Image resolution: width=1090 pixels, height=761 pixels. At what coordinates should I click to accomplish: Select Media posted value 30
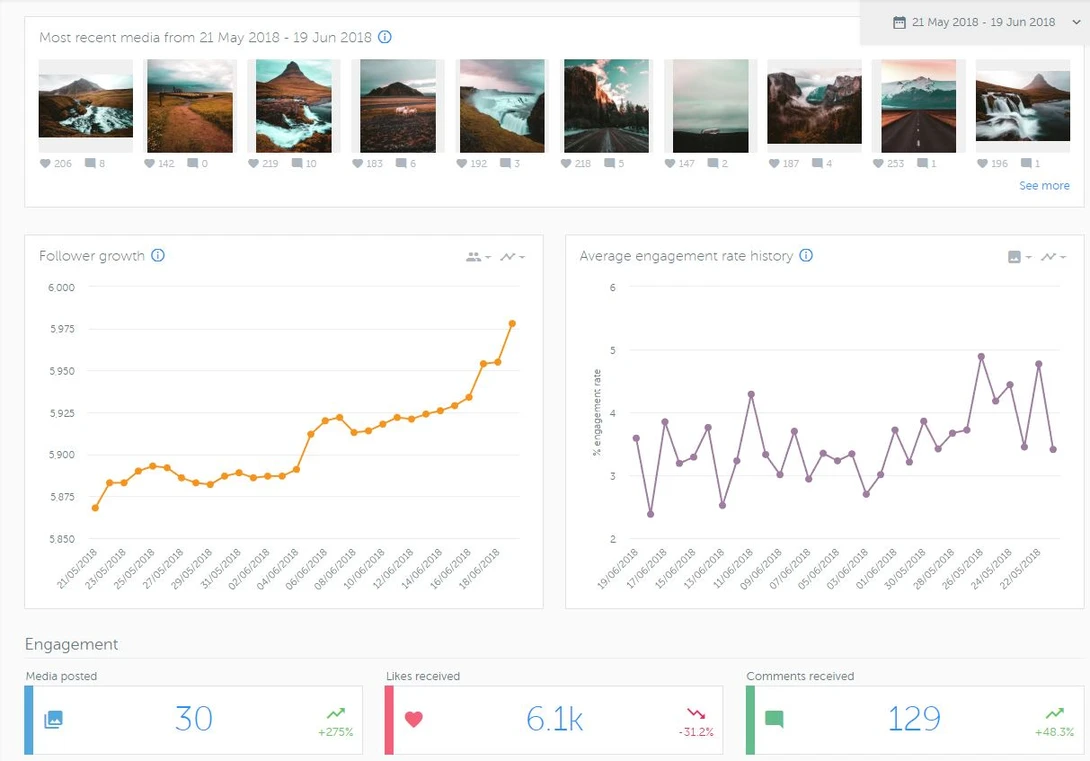pos(193,719)
